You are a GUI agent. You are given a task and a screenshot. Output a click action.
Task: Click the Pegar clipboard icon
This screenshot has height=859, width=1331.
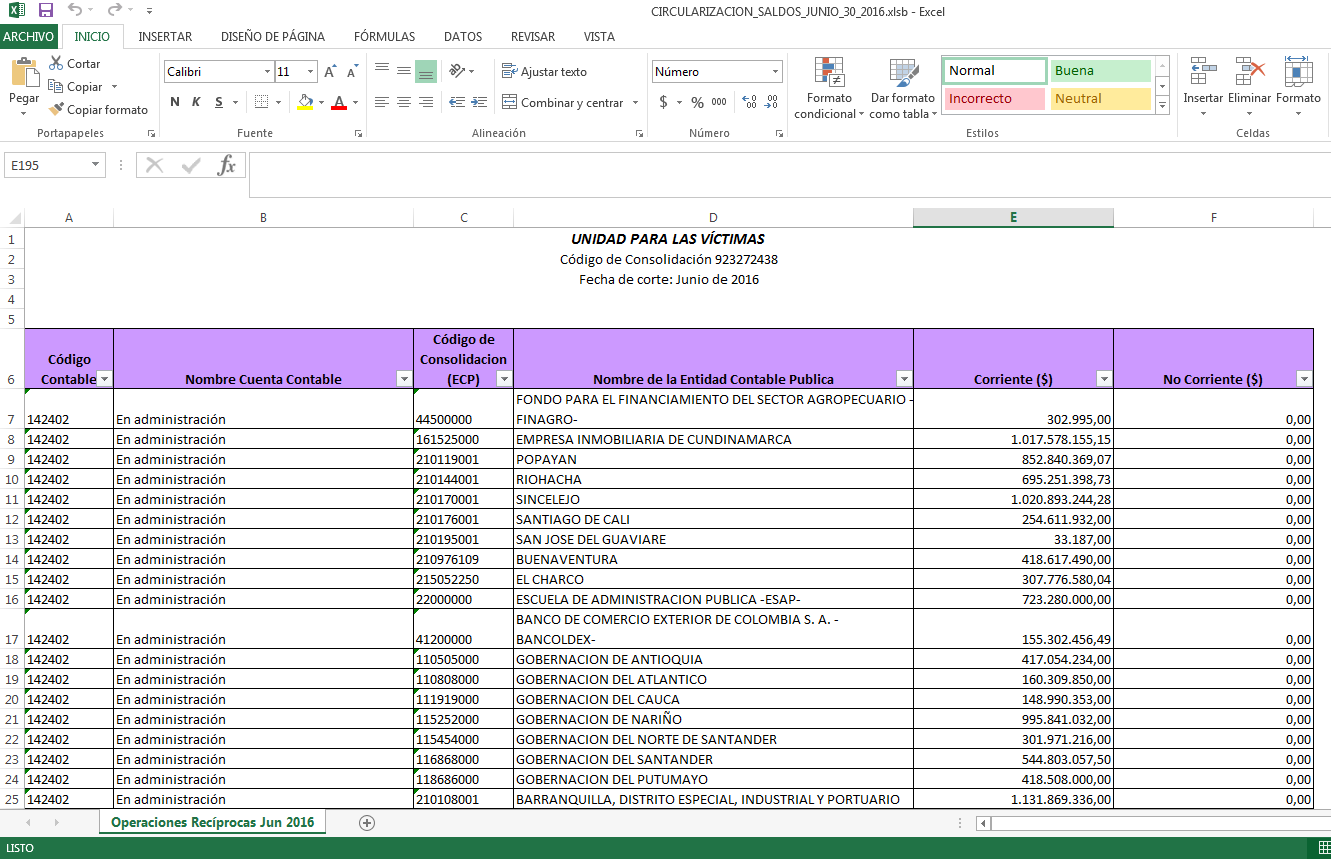[24, 73]
